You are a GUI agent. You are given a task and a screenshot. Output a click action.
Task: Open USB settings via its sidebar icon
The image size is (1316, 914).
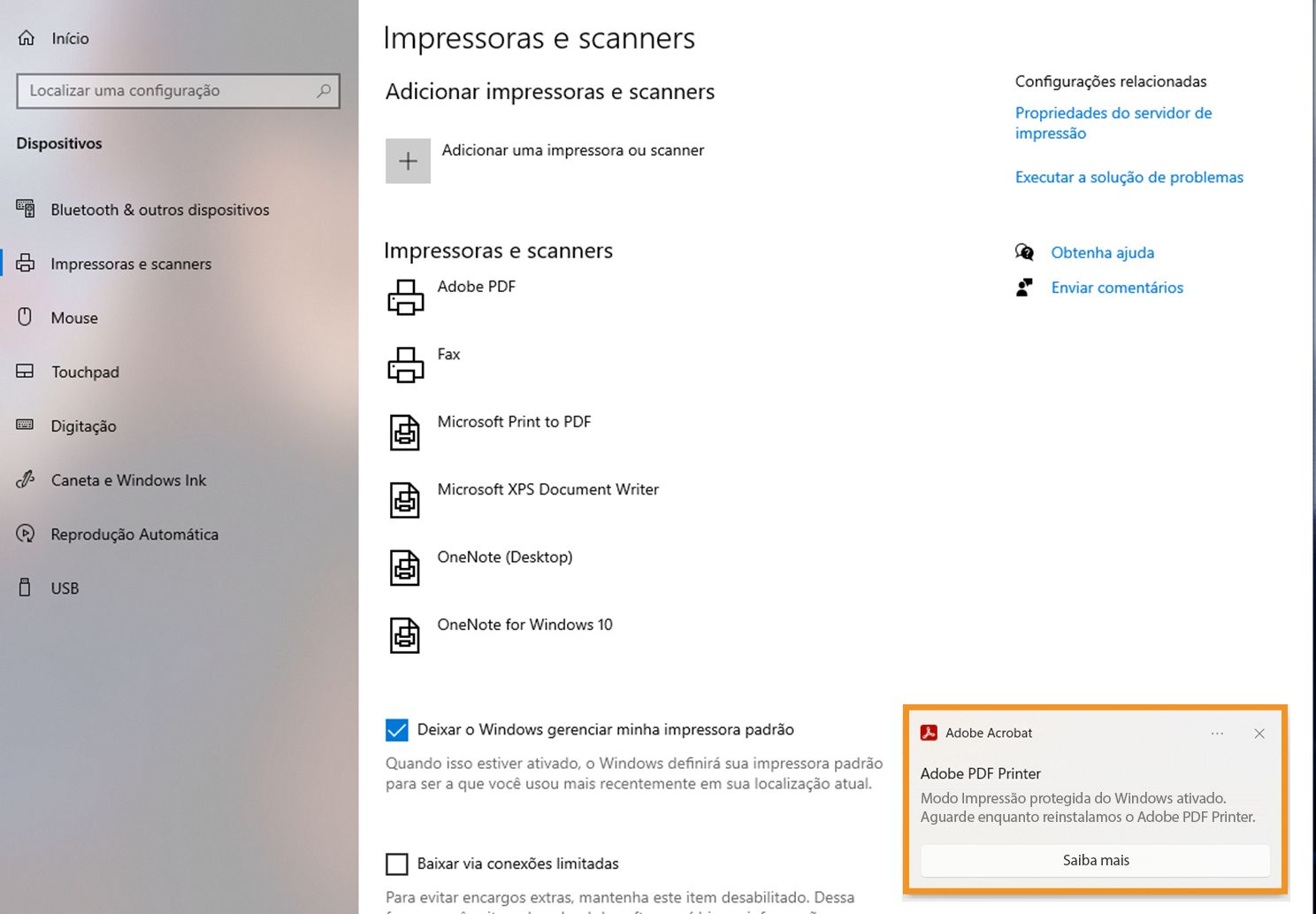25,588
